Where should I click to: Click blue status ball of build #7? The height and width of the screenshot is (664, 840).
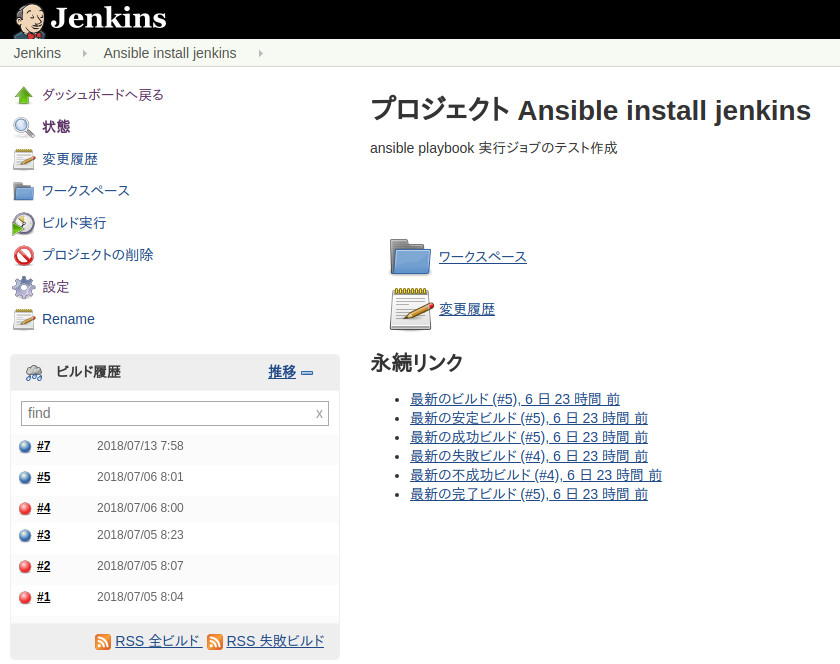pos(25,446)
